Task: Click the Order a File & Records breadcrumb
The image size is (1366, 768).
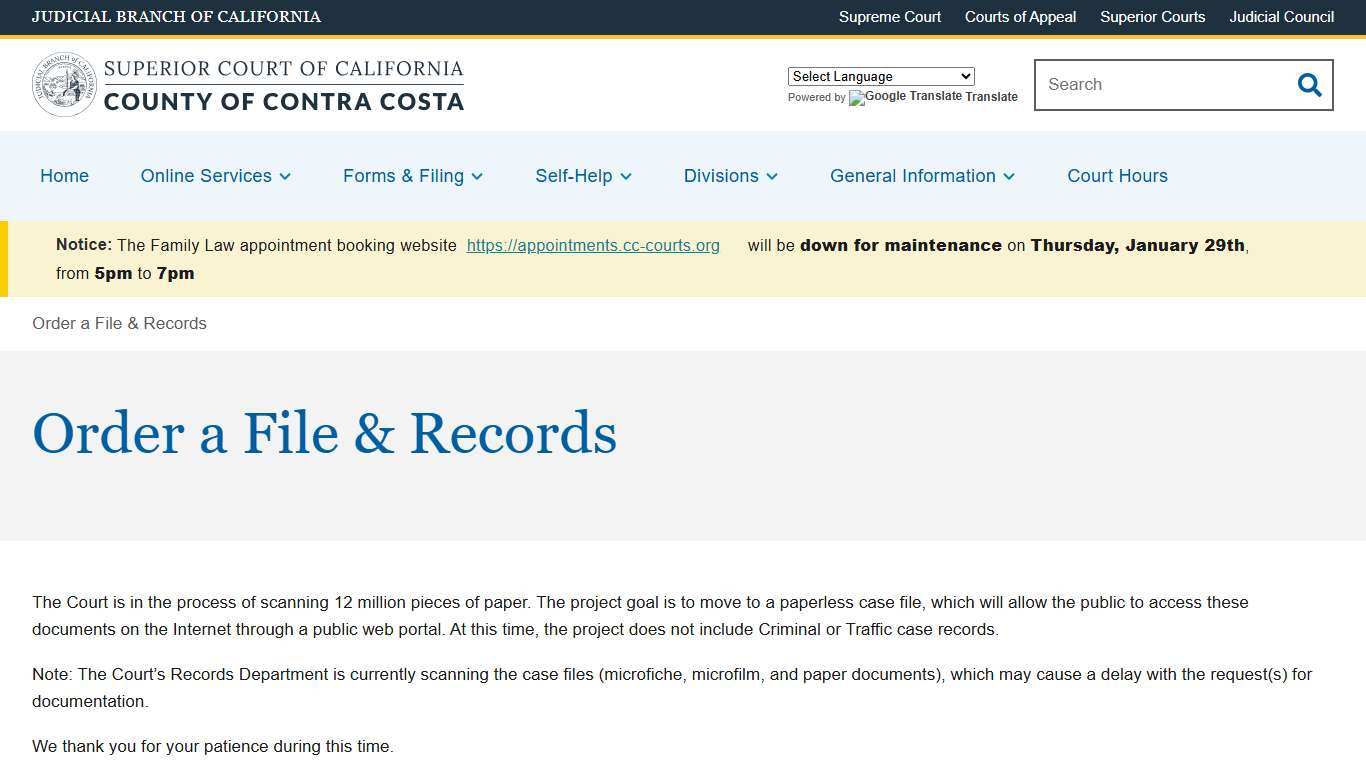Action: (x=119, y=323)
